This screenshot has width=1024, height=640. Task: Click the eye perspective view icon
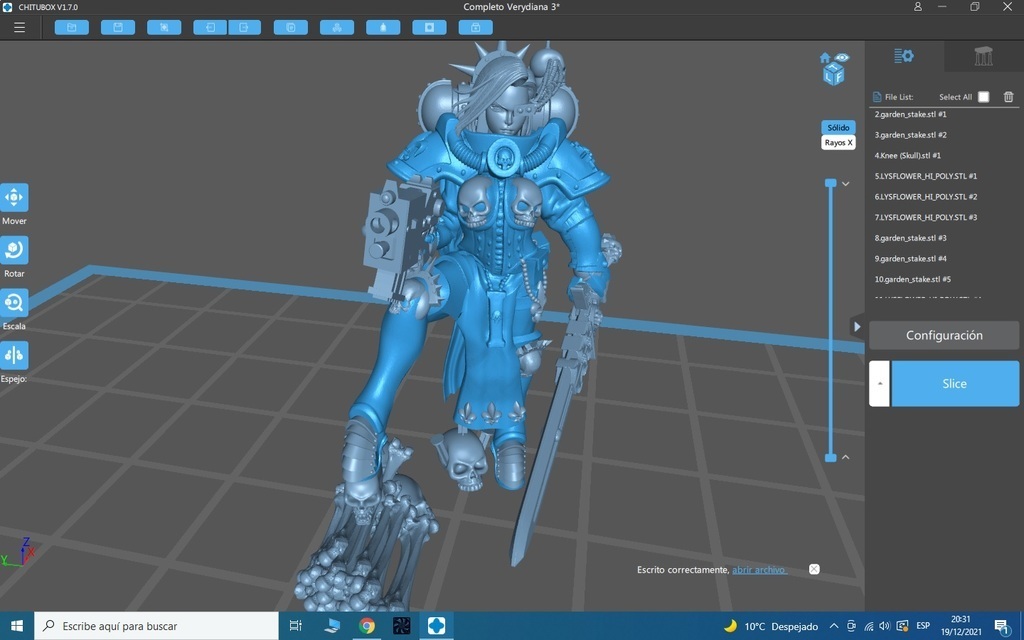842,58
